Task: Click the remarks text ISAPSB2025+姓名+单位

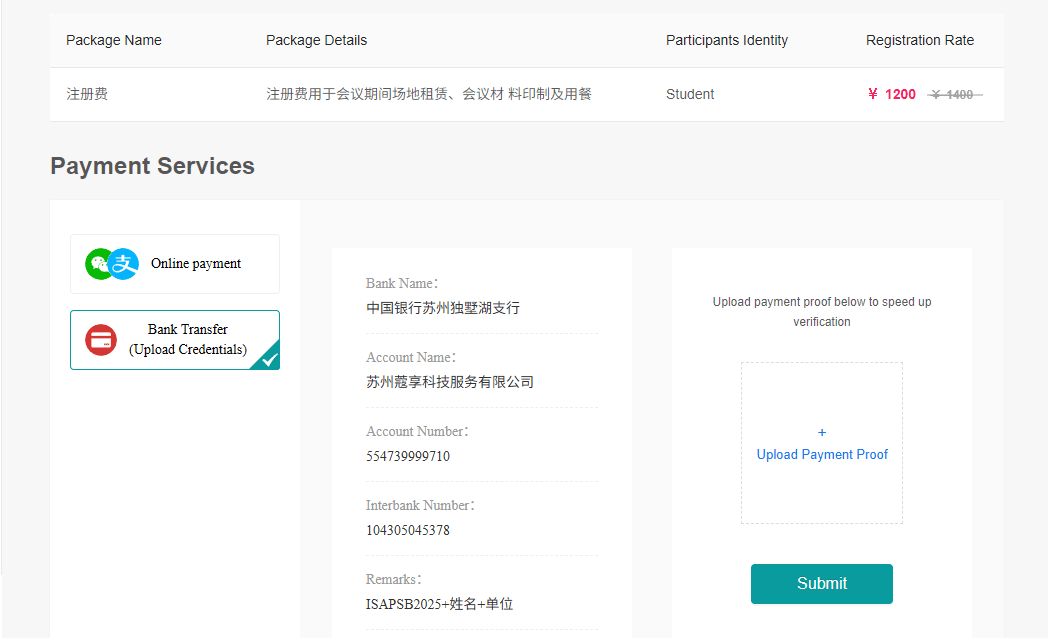Action: click(439, 604)
